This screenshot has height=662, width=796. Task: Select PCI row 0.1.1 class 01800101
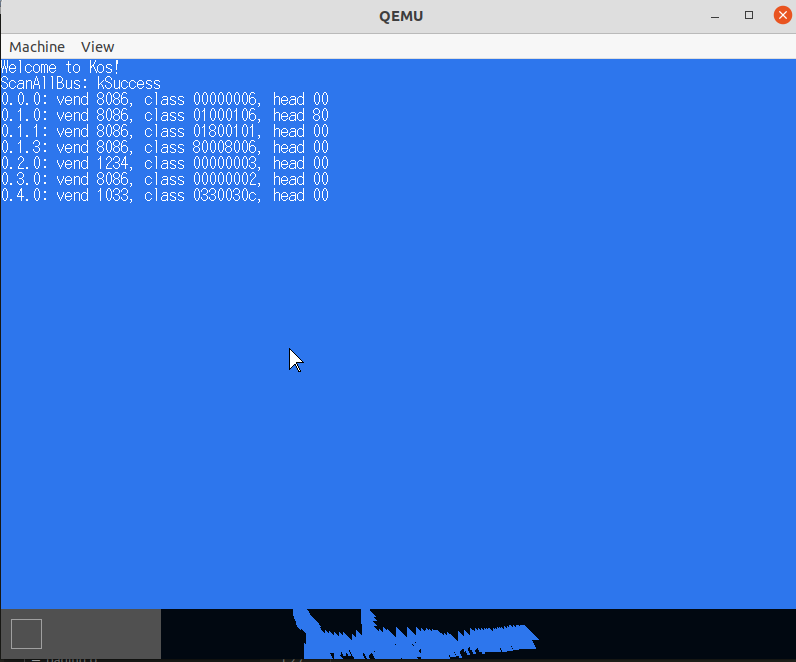point(165,131)
